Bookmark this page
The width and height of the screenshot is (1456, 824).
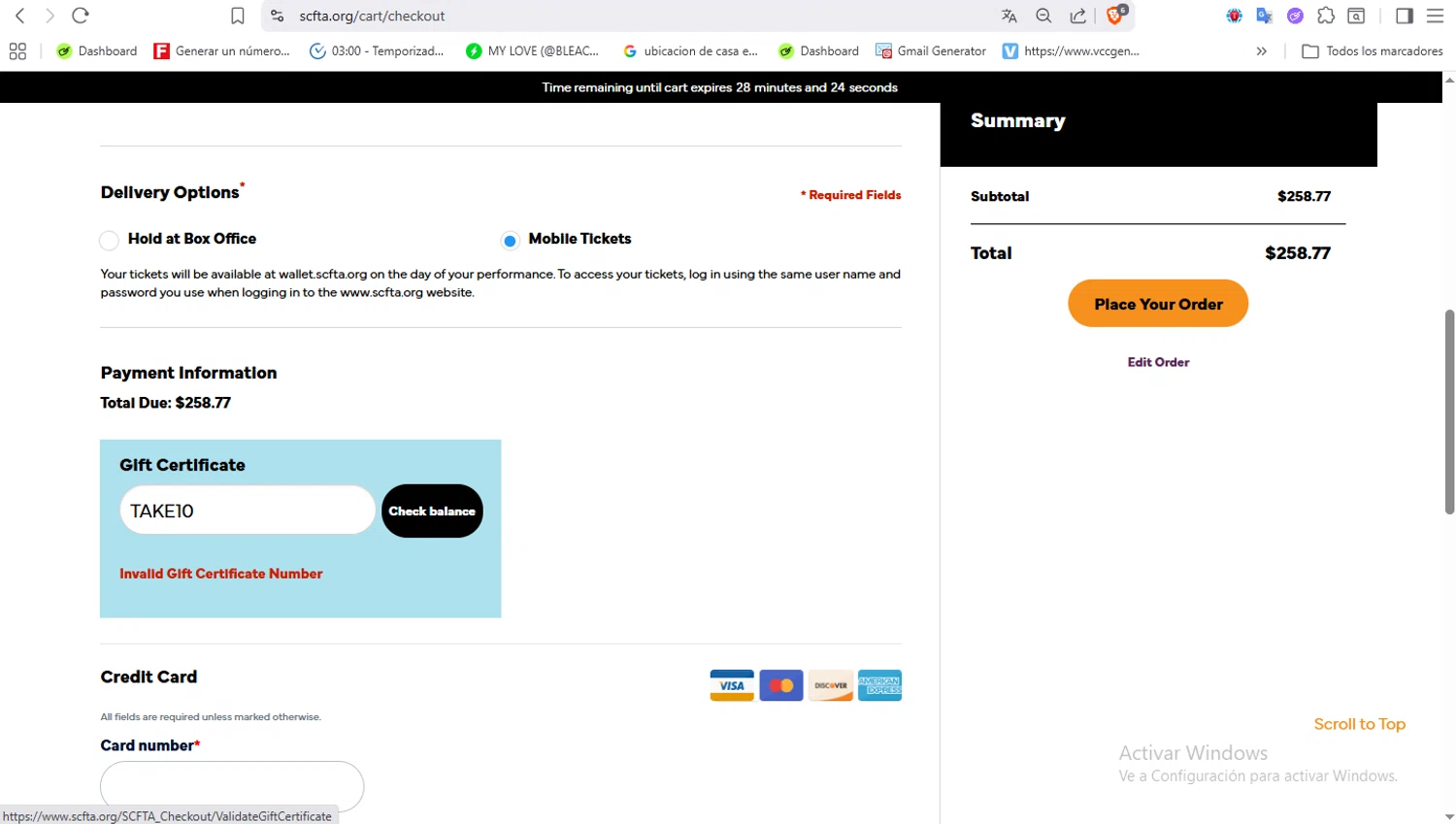238,16
